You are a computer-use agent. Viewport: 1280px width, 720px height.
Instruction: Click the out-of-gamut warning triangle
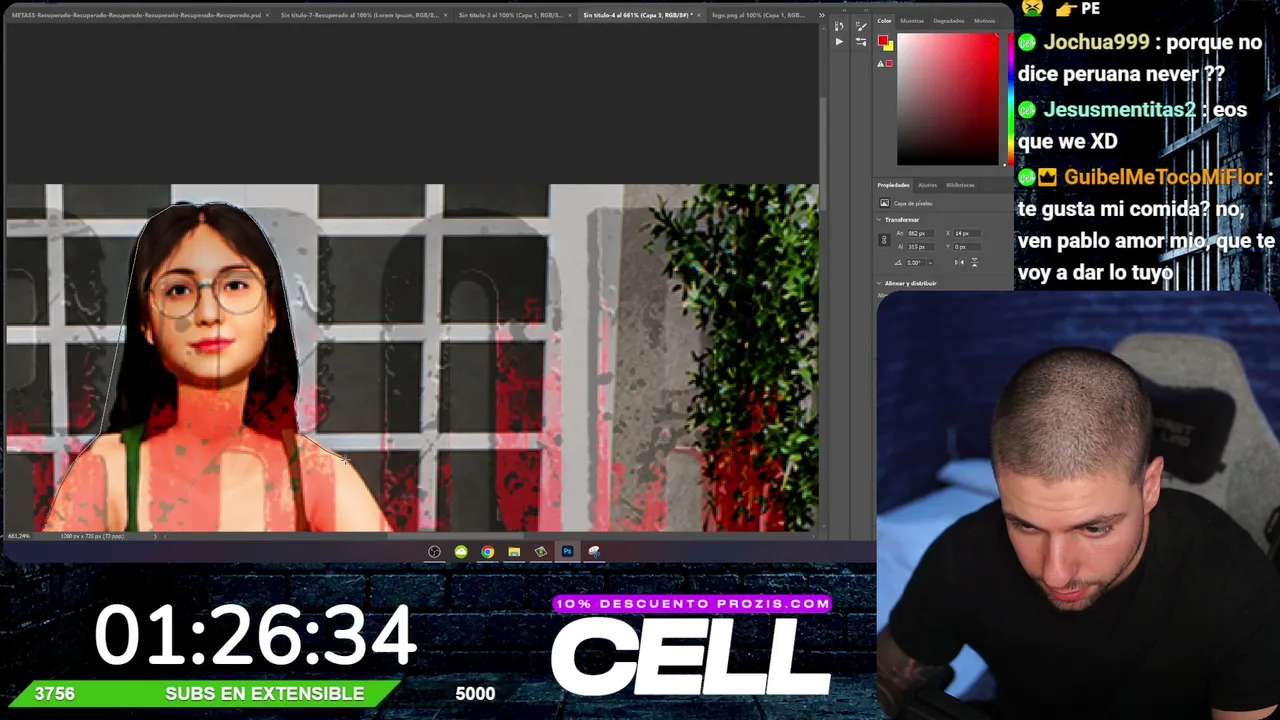click(880, 64)
